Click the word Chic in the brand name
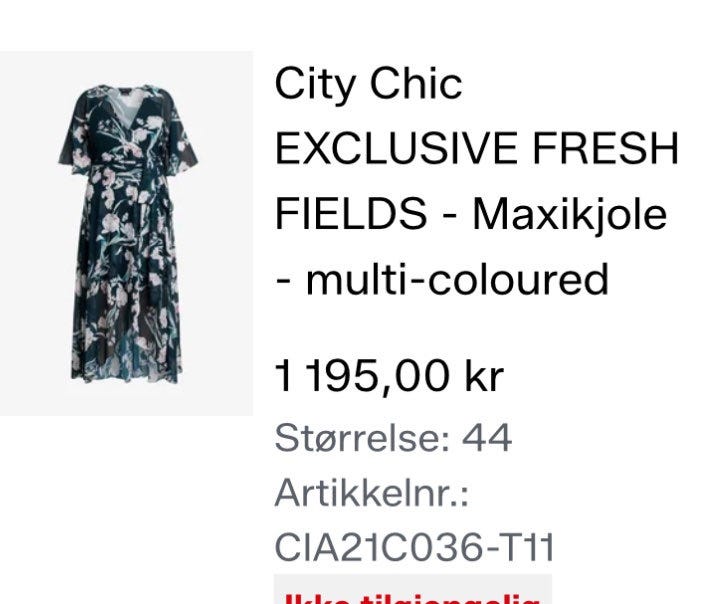The image size is (721, 604). pos(416,84)
